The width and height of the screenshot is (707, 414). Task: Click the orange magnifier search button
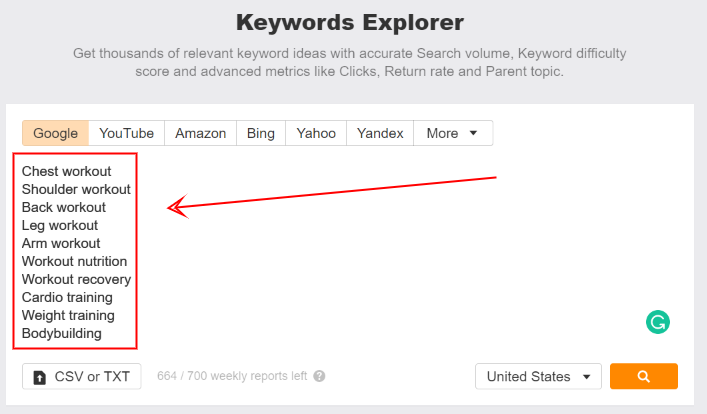(643, 377)
